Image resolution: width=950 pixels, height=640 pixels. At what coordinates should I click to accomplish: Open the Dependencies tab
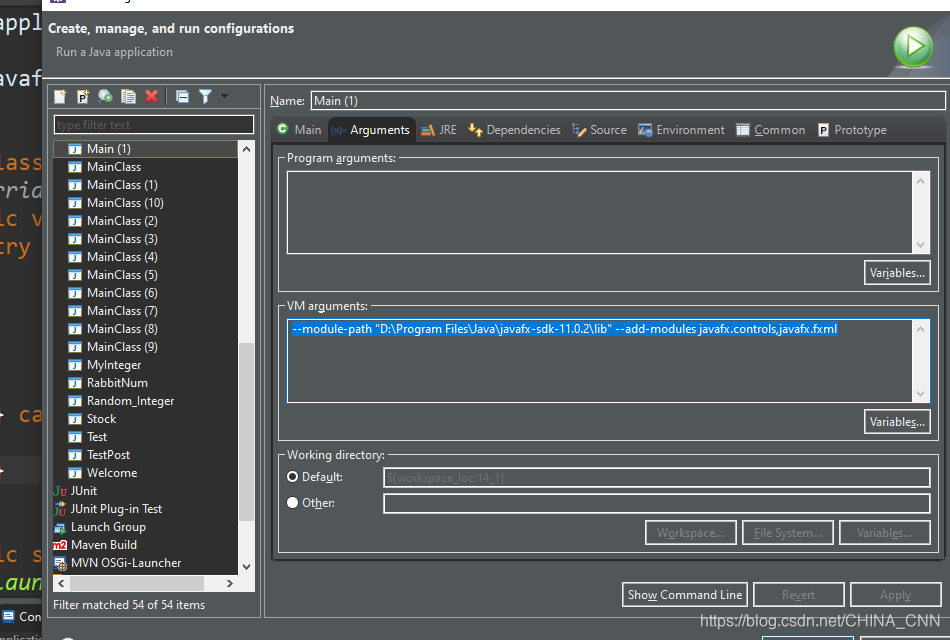pyautogui.click(x=514, y=130)
